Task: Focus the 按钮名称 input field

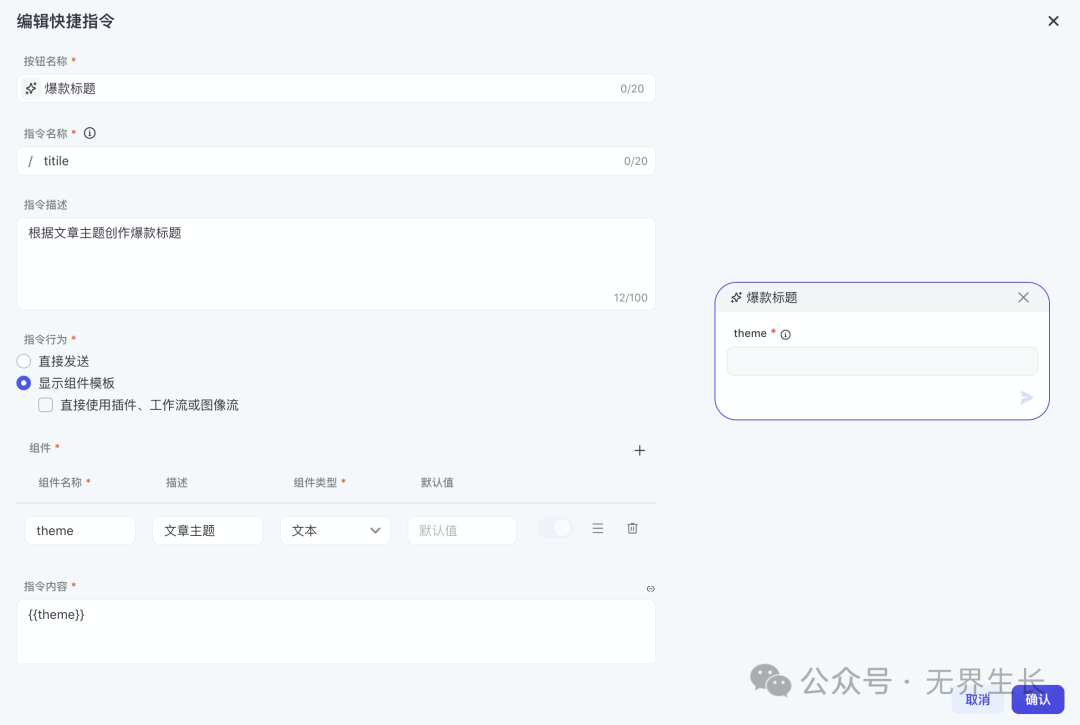Action: tap(336, 88)
